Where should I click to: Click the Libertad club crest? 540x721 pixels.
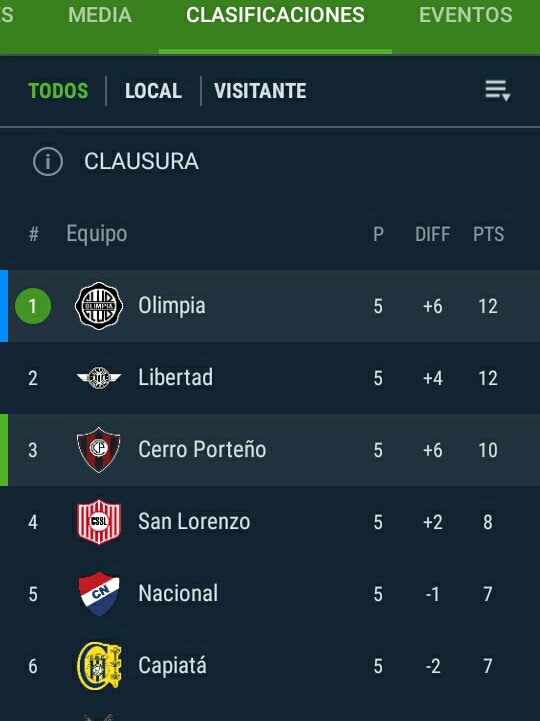(99, 378)
